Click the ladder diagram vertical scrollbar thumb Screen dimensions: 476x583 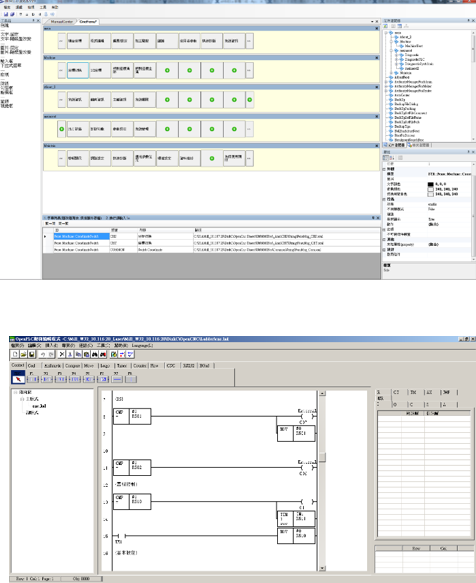[322, 457]
